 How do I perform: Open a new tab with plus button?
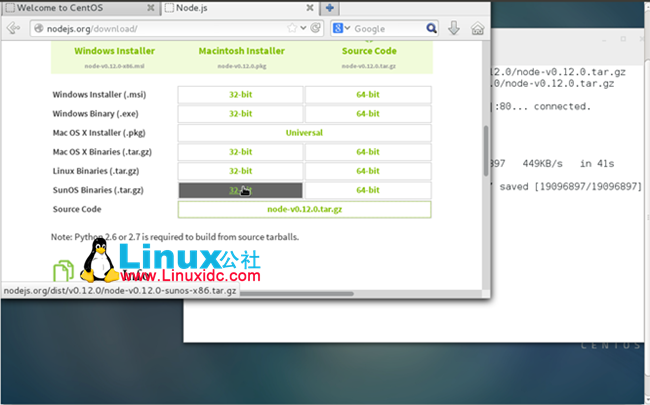point(330,8)
